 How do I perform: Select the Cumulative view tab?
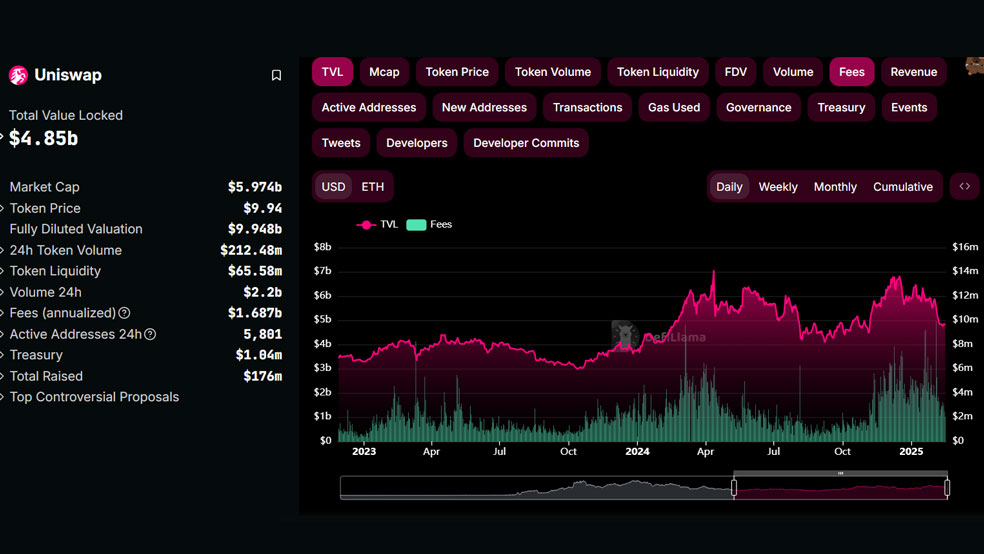902,187
